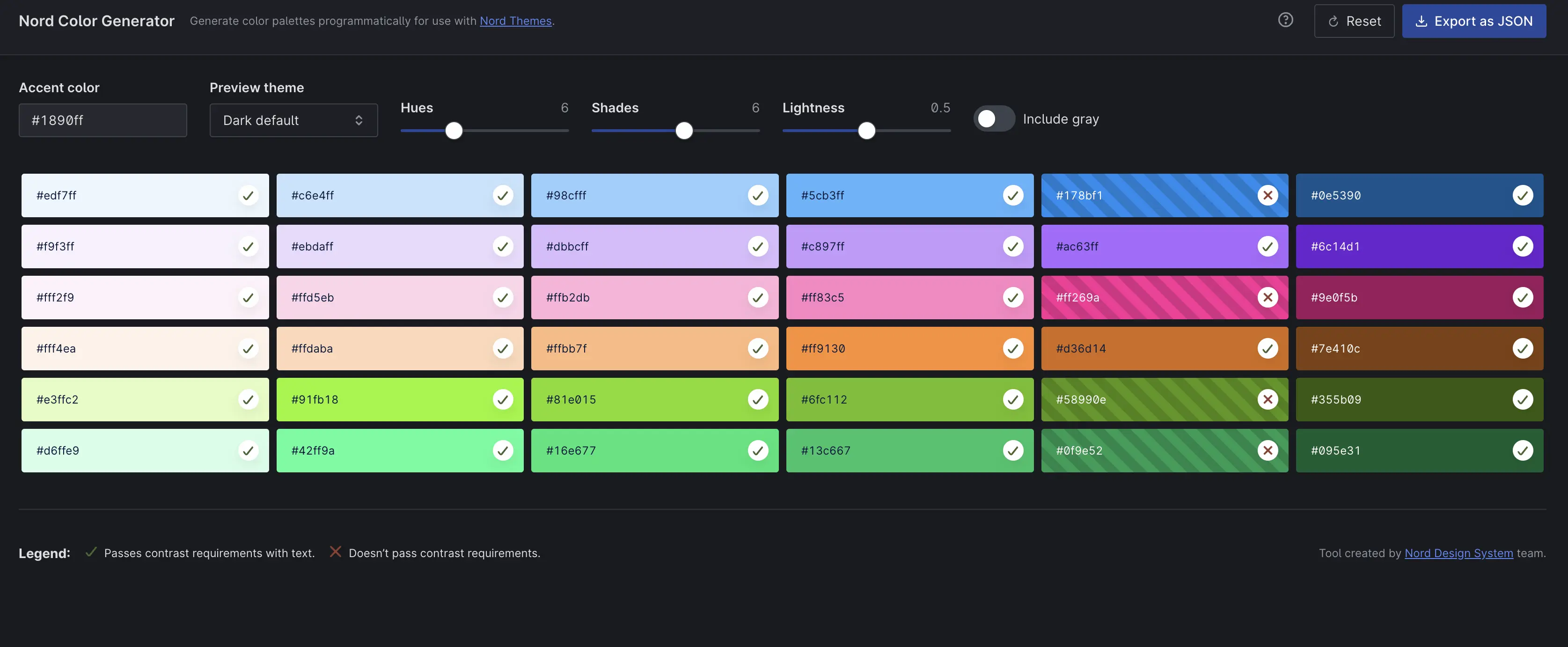Click the failed contrast X on #178bf1
The width and height of the screenshot is (1568, 647).
coord(1268,195)
